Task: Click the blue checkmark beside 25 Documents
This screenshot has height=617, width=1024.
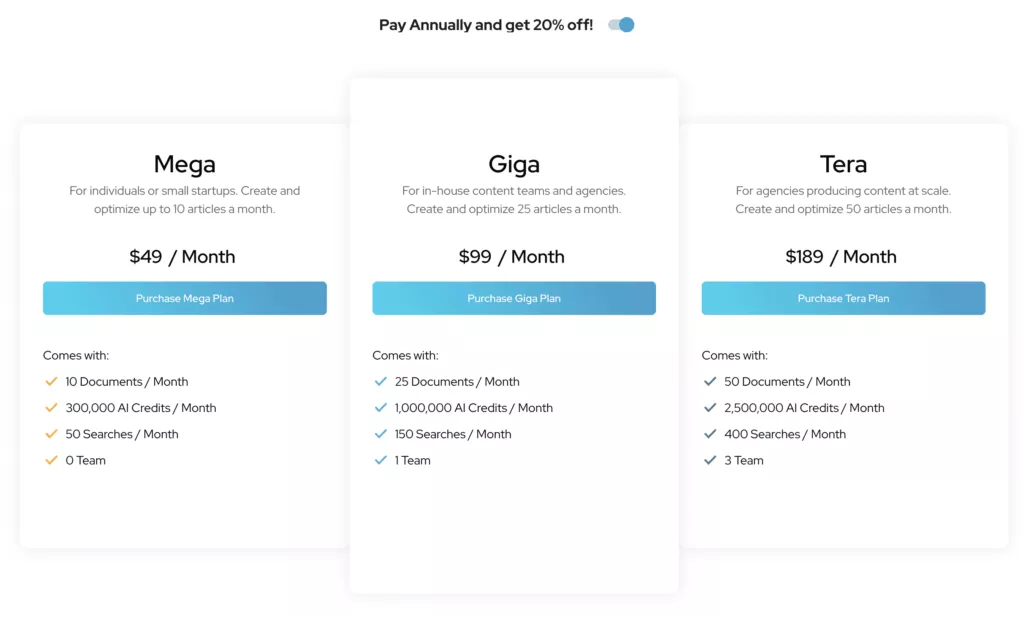Action: (380, 381)
